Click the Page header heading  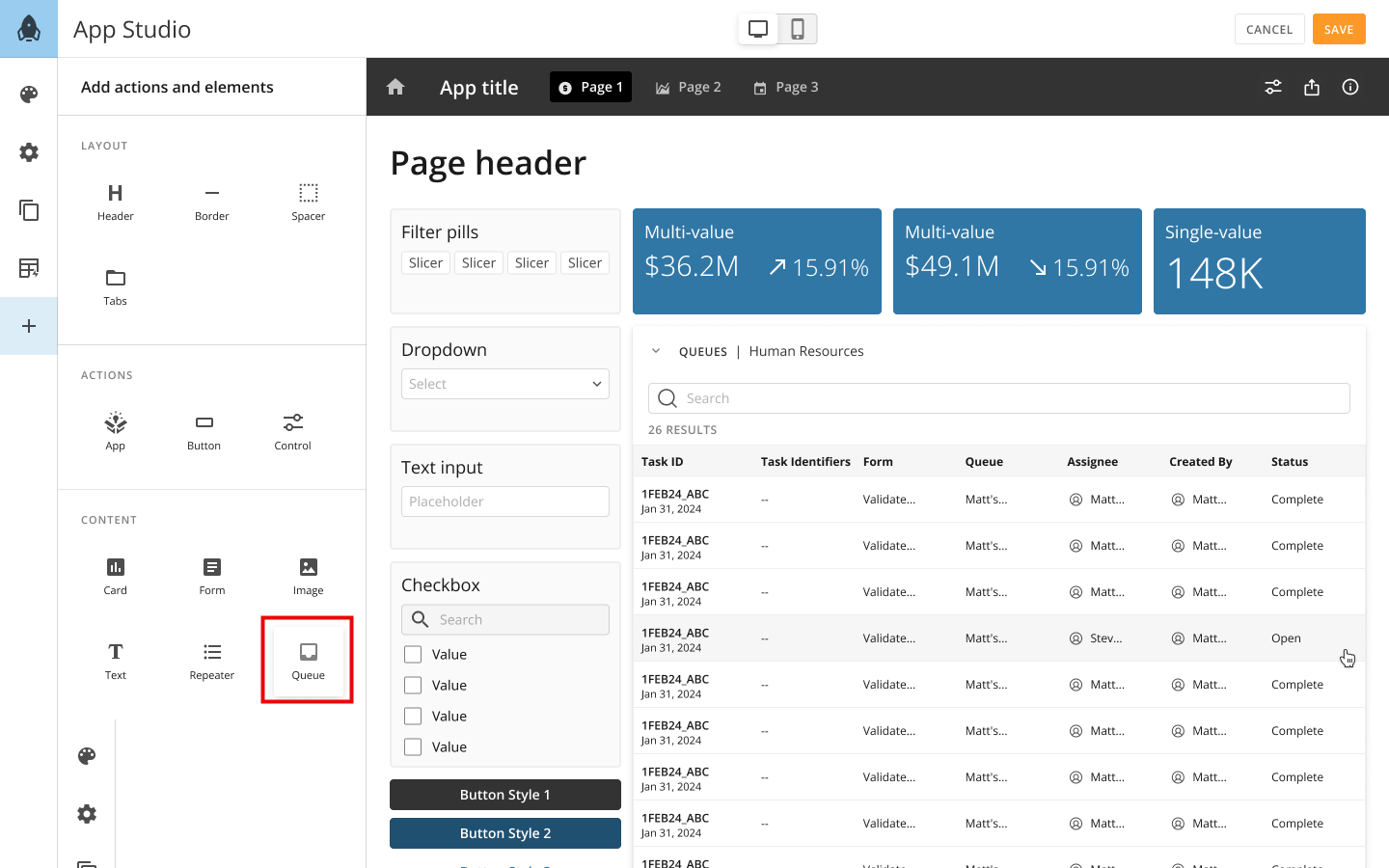pos(488,164)
